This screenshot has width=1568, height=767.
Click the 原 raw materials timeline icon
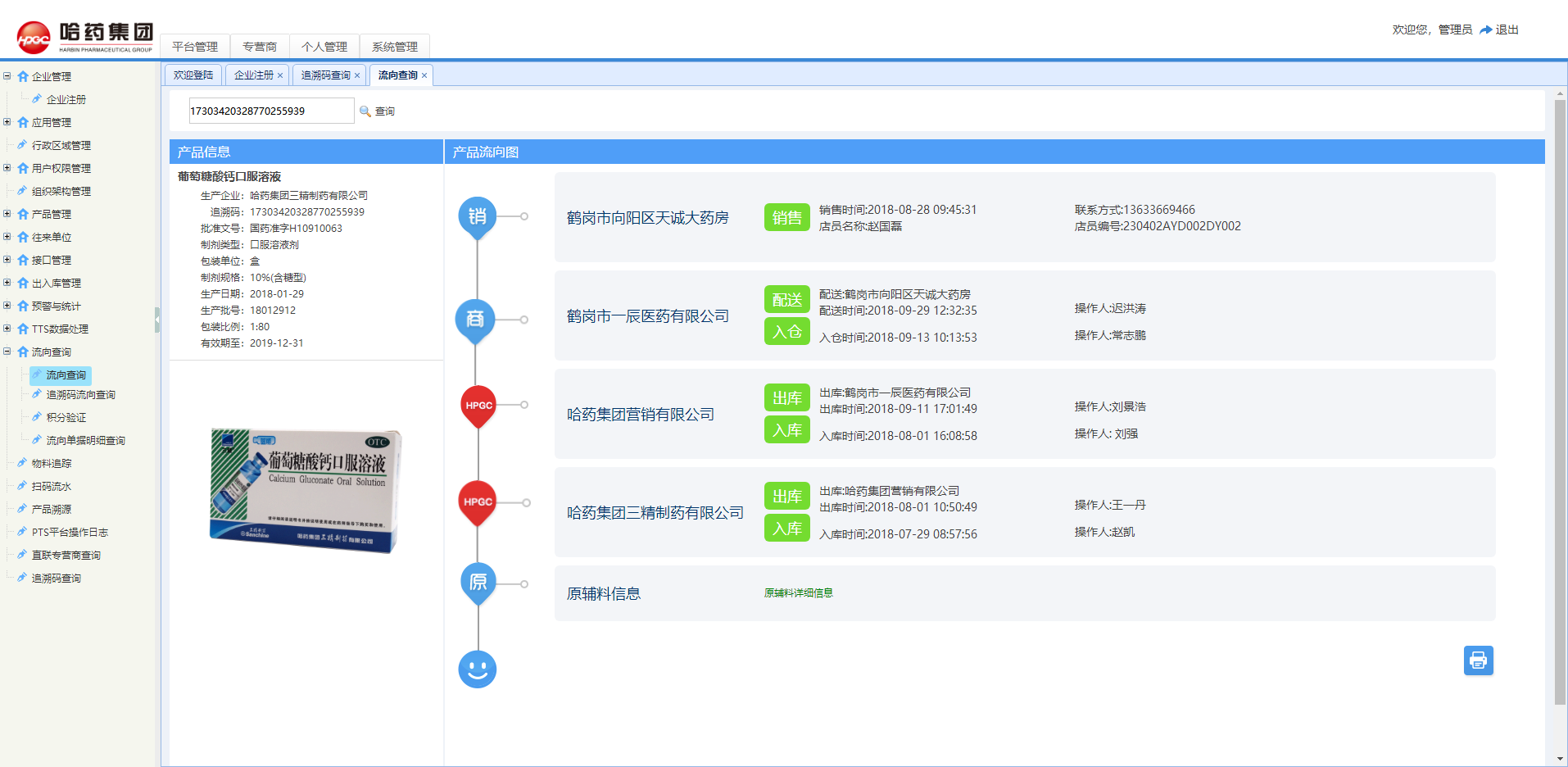coord(478,582)
